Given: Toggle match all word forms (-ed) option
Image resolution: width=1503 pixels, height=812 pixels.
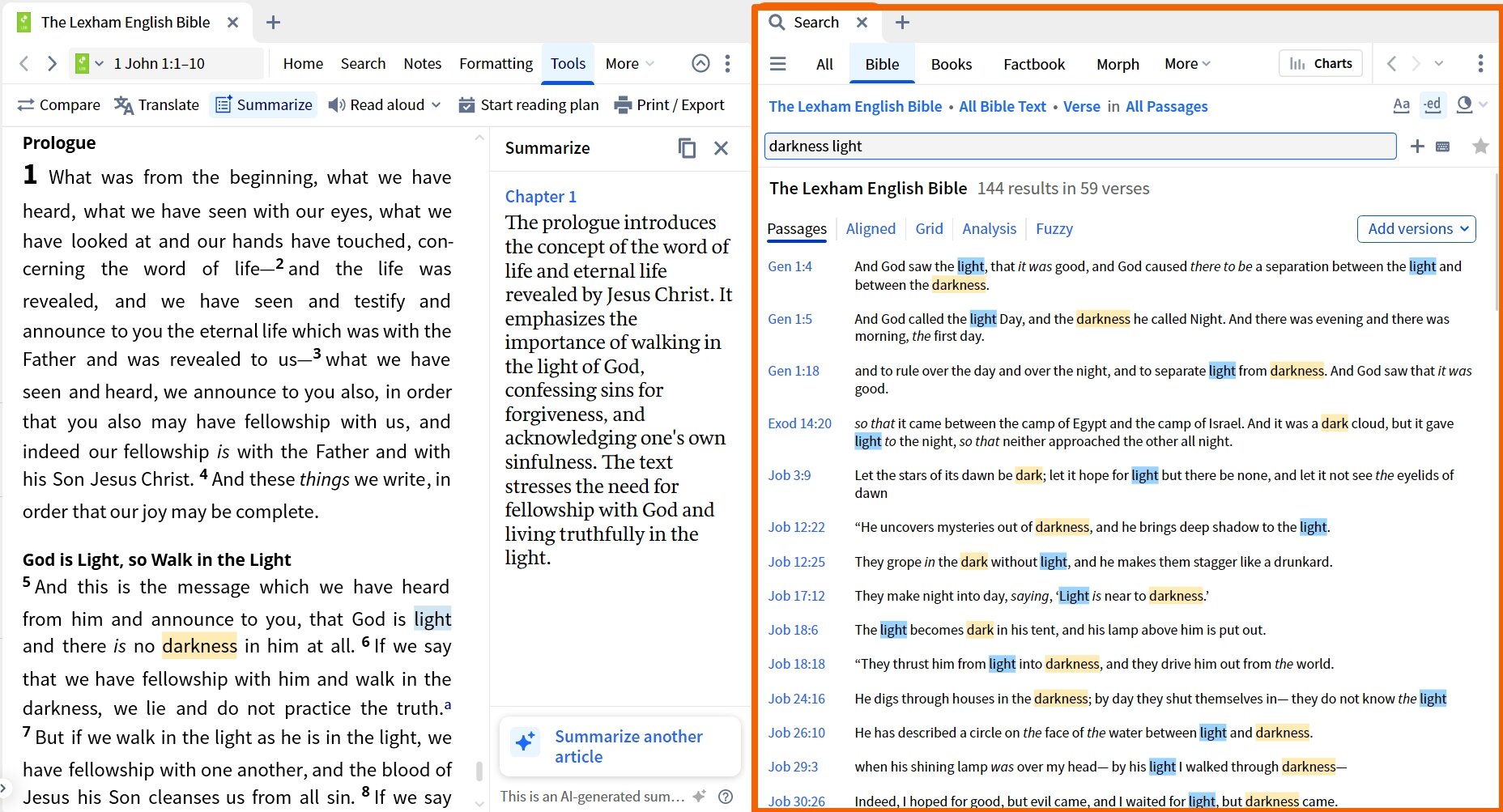Looking at the screenshot, I should 1433,104.
